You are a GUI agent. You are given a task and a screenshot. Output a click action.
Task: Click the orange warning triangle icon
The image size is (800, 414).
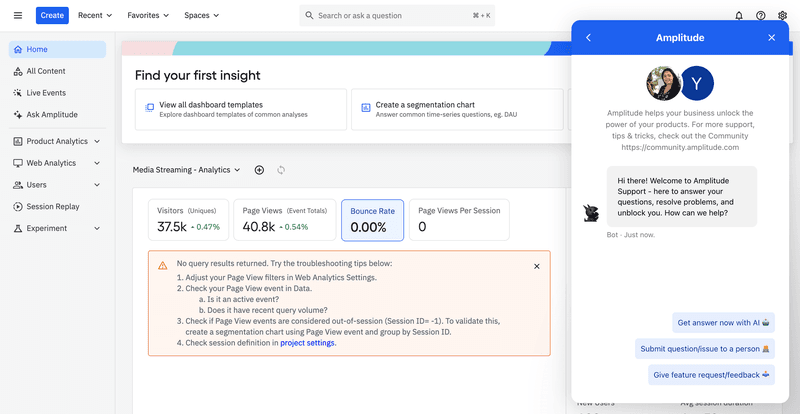tap(162, 265)
